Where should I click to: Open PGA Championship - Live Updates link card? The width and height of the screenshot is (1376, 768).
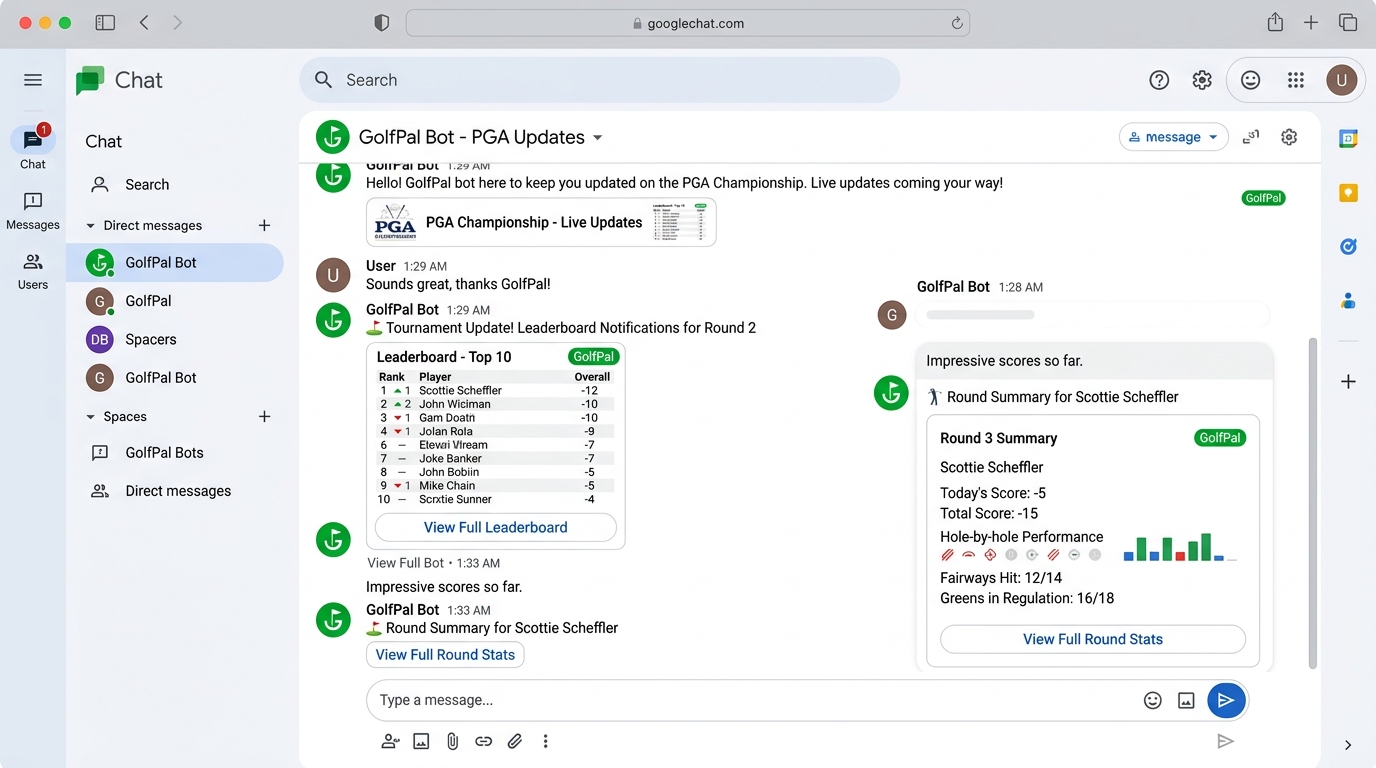[x=541, y=222]
